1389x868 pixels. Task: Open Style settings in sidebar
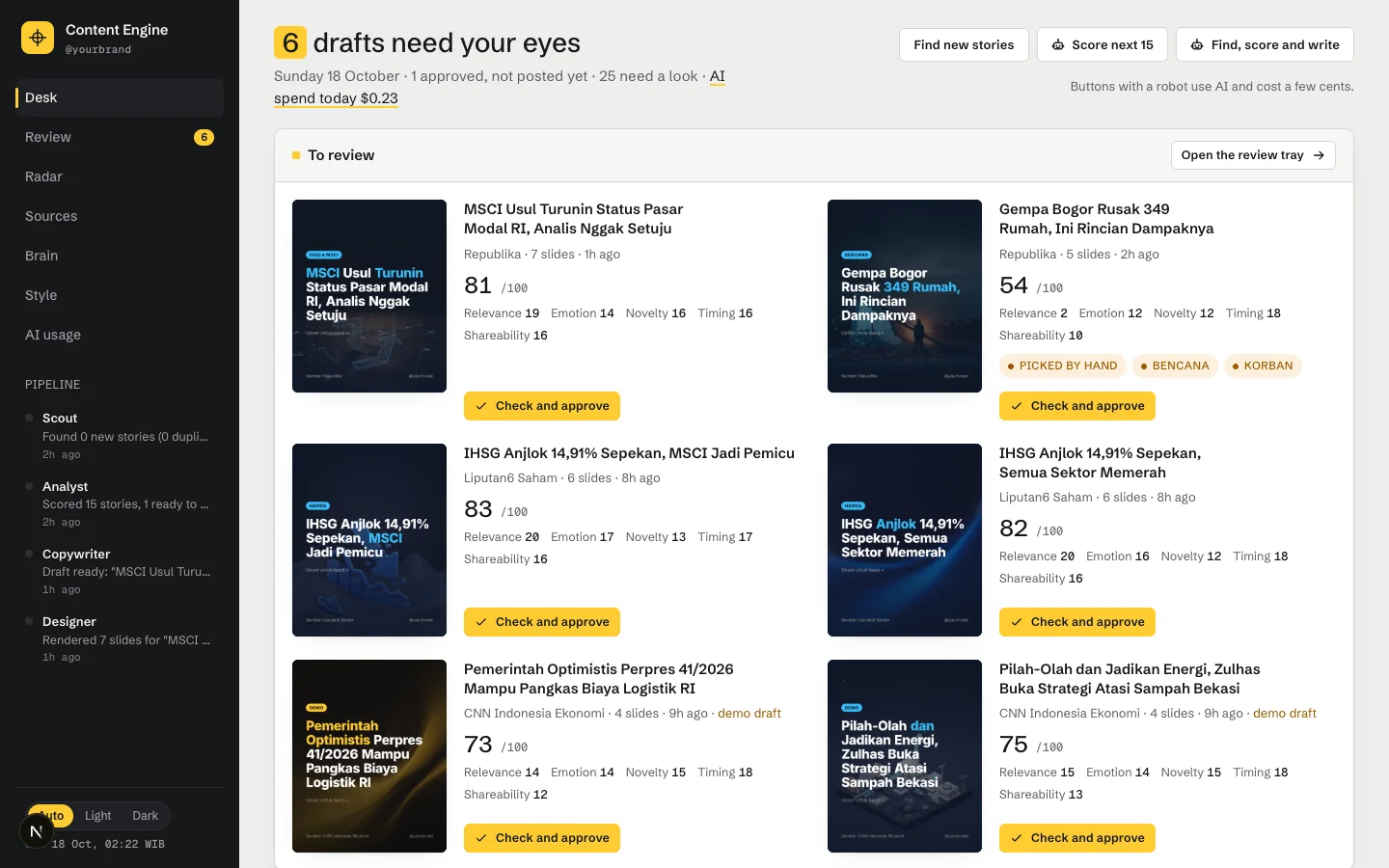pyautogui.click(x=120, y=295)
